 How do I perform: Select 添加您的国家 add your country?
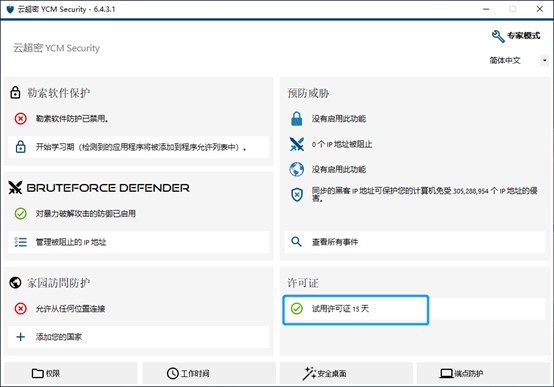tap(138, 337)
